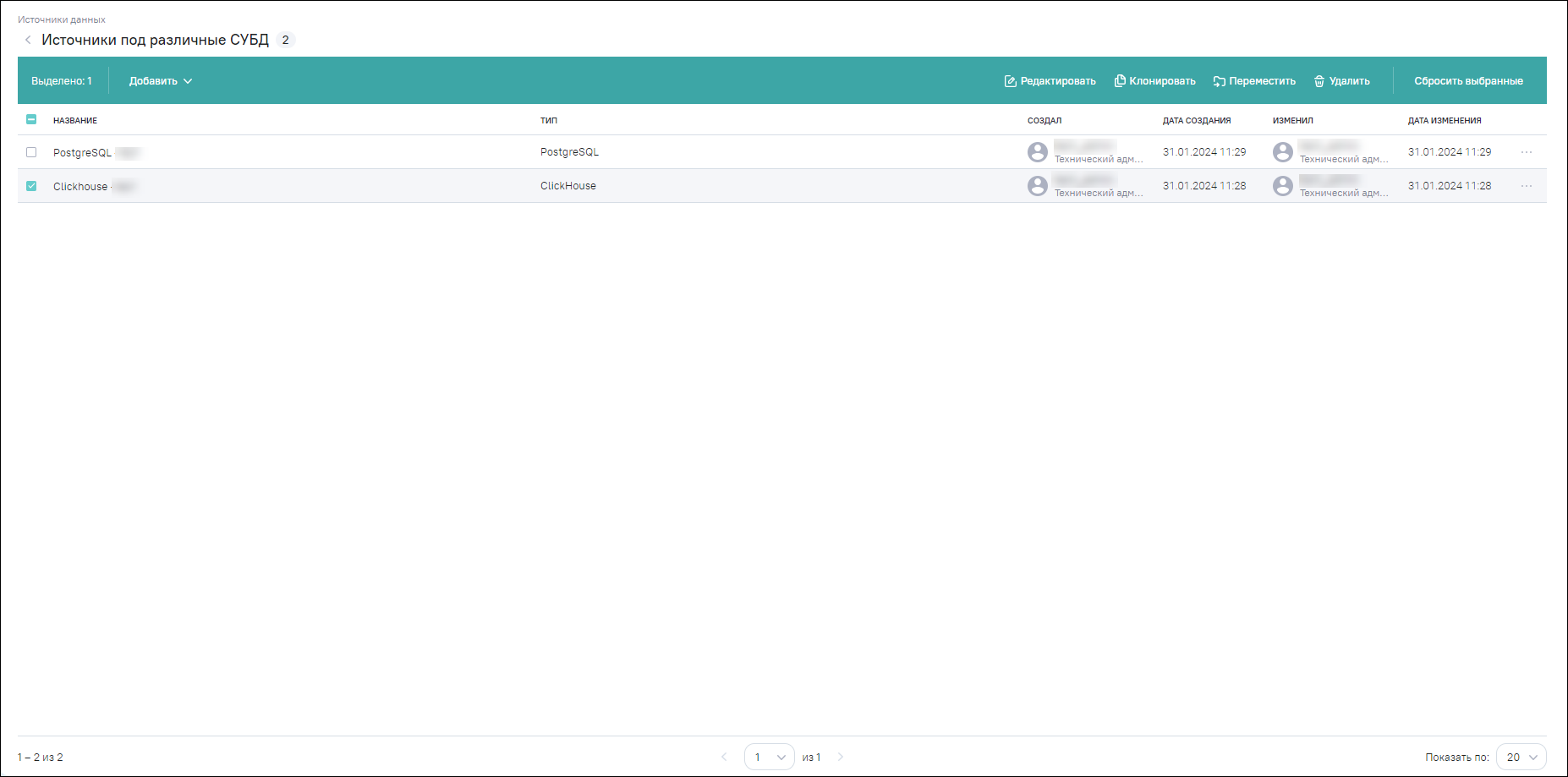Open the Показать по rows-per-page dropdown
1568x777 pixels.
[x=1521, y=757]
